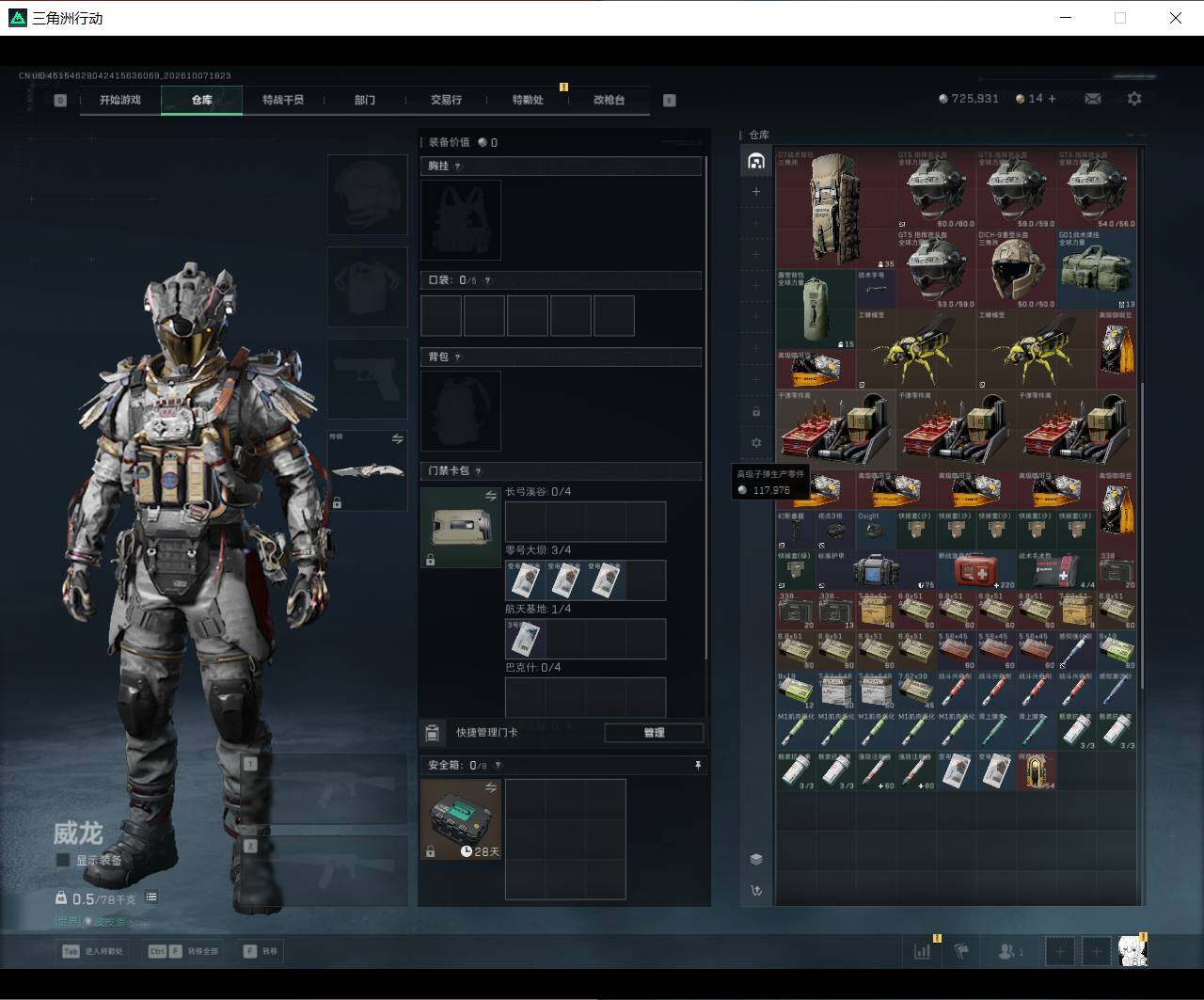1204x1000 pixels.
Task: Open the friends list icon in bottom bar
Action: point(1009,951)
